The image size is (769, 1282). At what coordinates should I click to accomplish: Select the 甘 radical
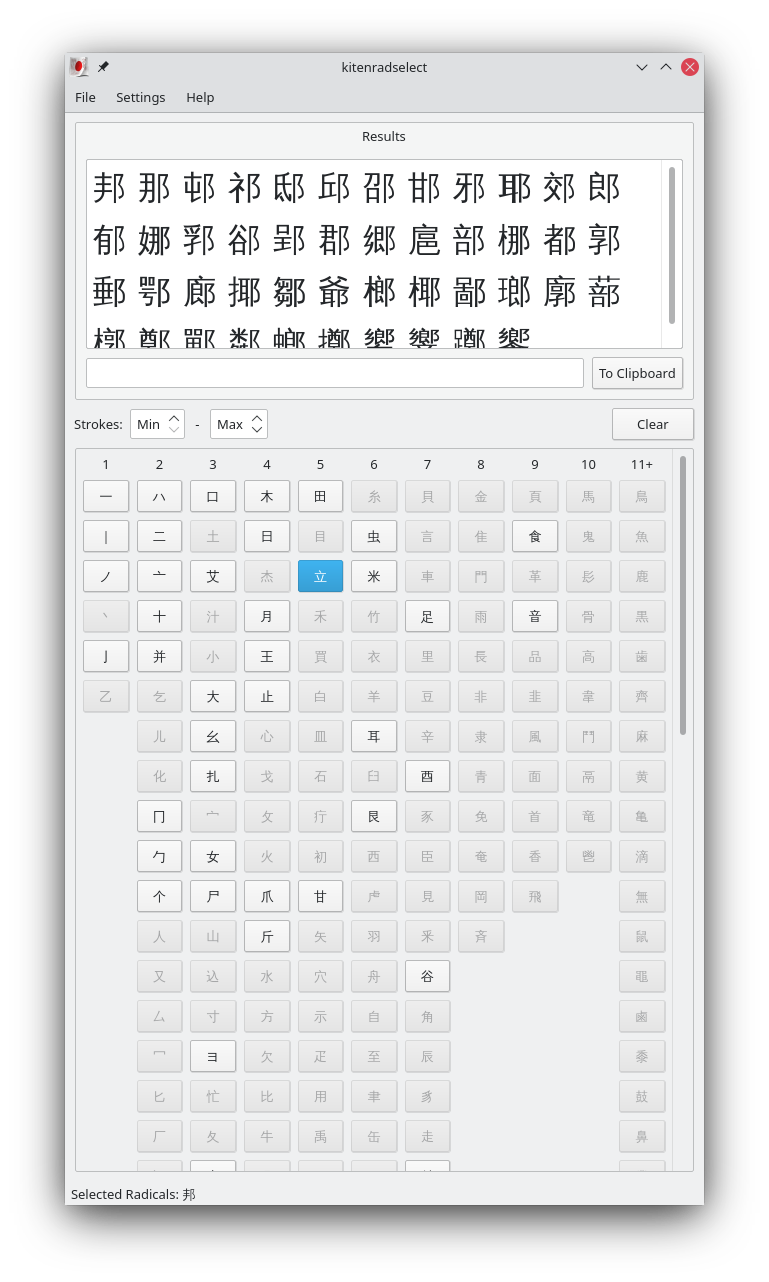[320, 896]
